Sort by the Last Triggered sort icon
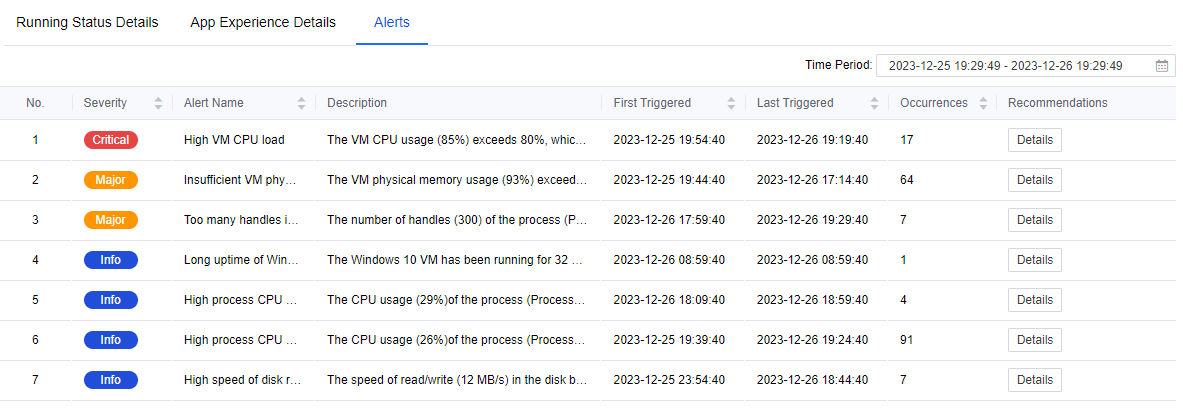The image size is (1183, 415). [874, 103]
